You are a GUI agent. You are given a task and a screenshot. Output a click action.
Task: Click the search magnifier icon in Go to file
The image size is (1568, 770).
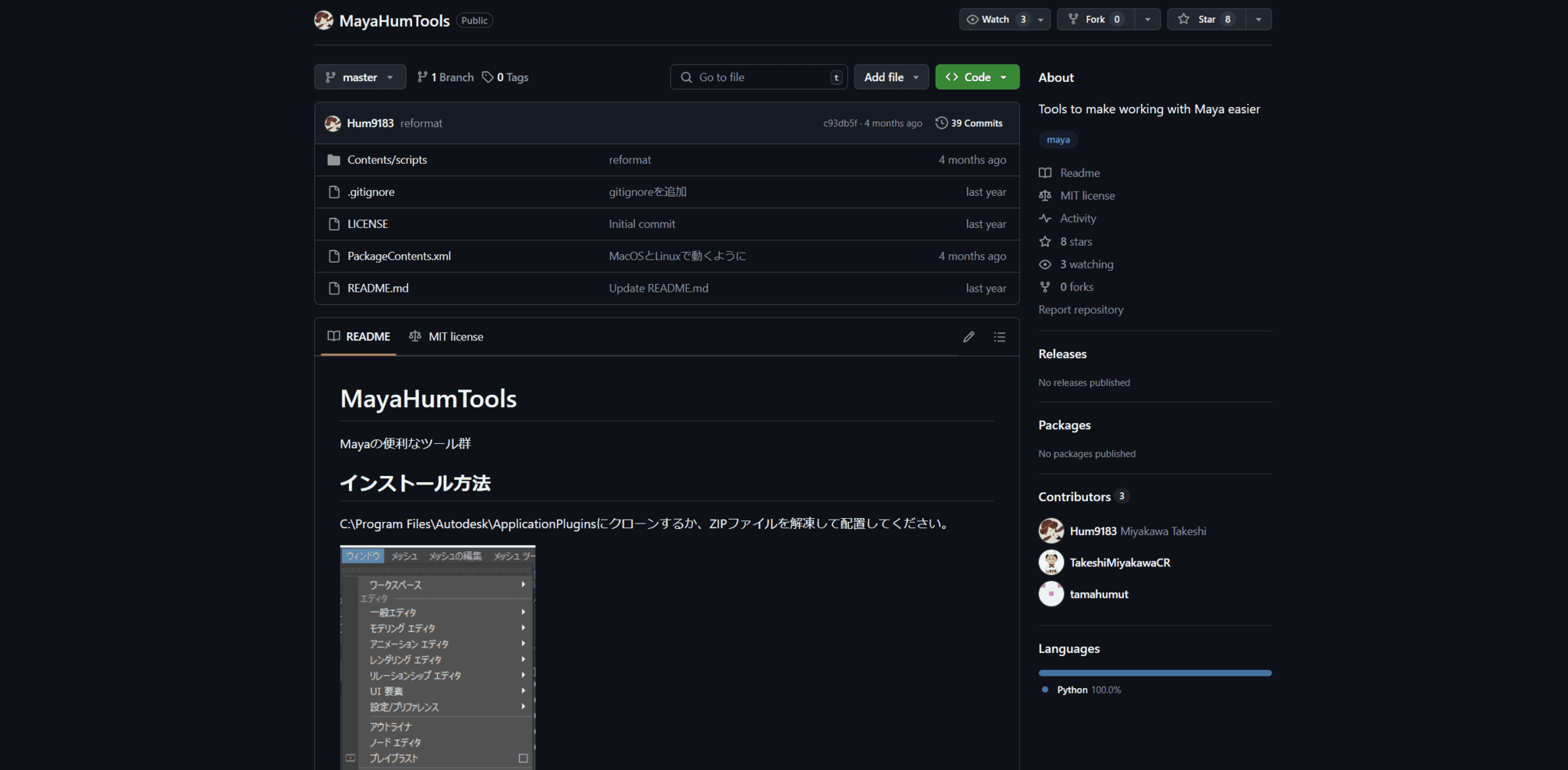687,77
